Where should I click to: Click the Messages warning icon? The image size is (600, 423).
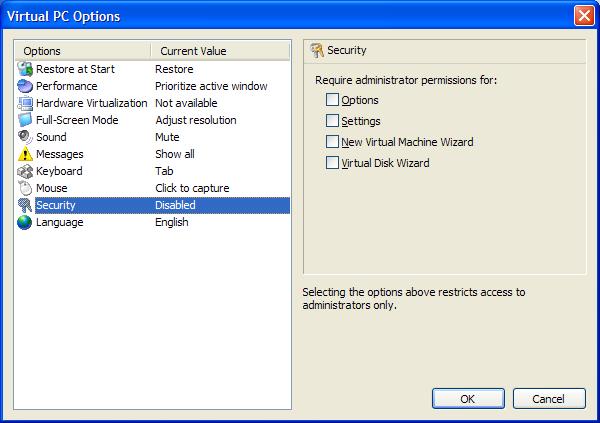click(x=25, y=154)
